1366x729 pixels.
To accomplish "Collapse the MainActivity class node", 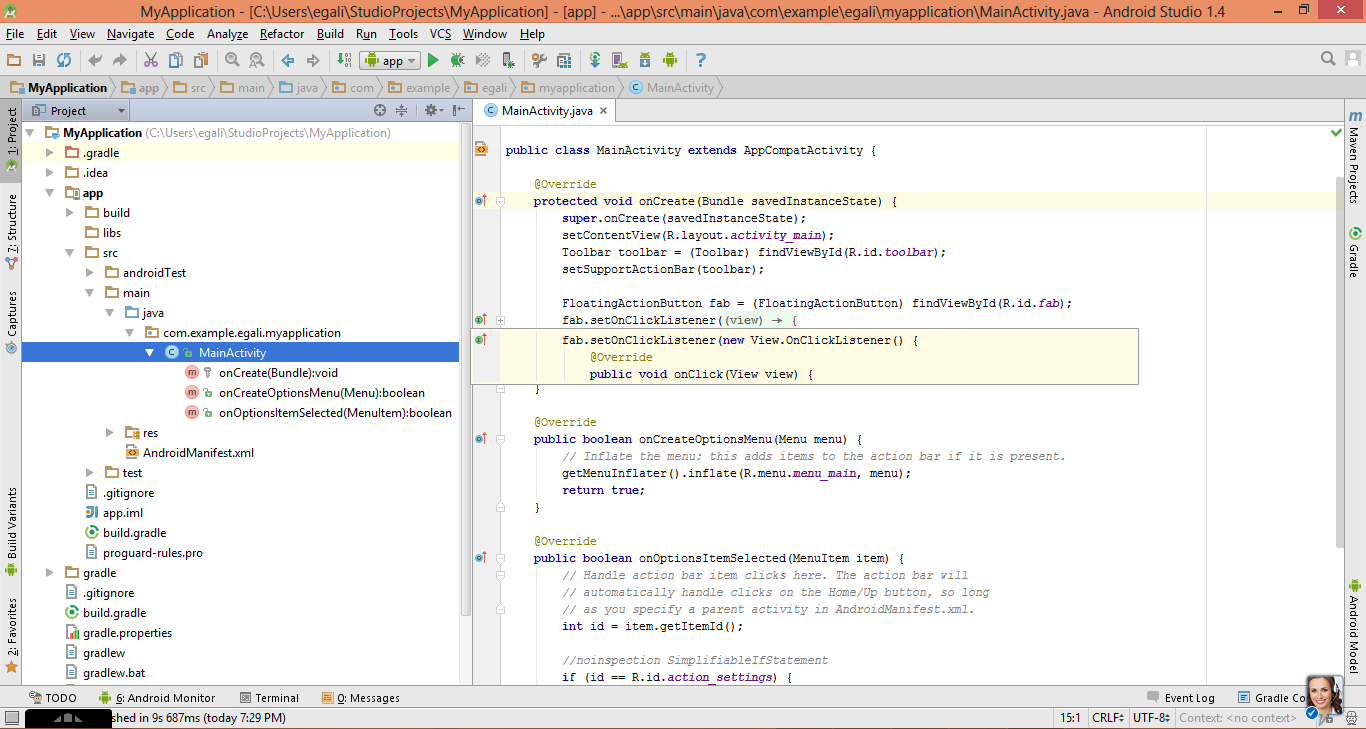I will (150, 352).
